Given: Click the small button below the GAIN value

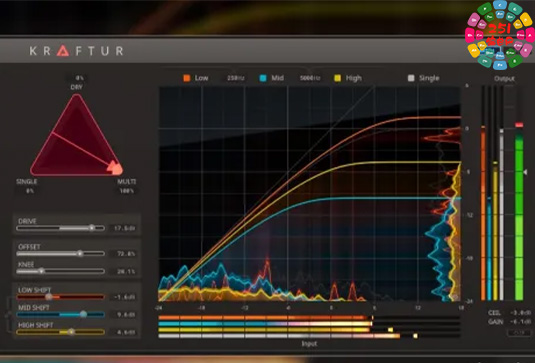Looking at the screenshot, I should (x=520, y=333).
